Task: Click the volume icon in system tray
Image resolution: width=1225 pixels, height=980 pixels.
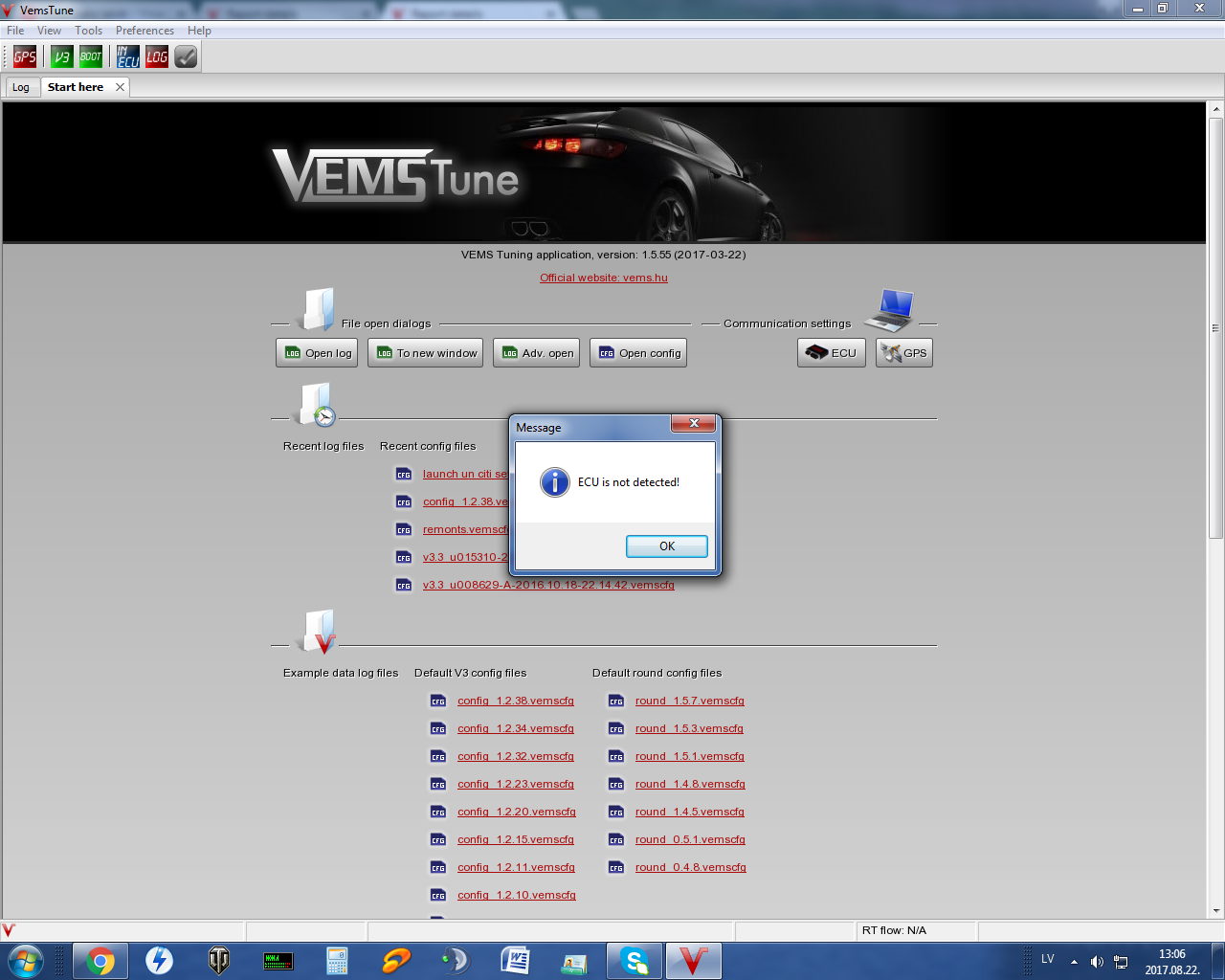Action: pos(1097,962)
